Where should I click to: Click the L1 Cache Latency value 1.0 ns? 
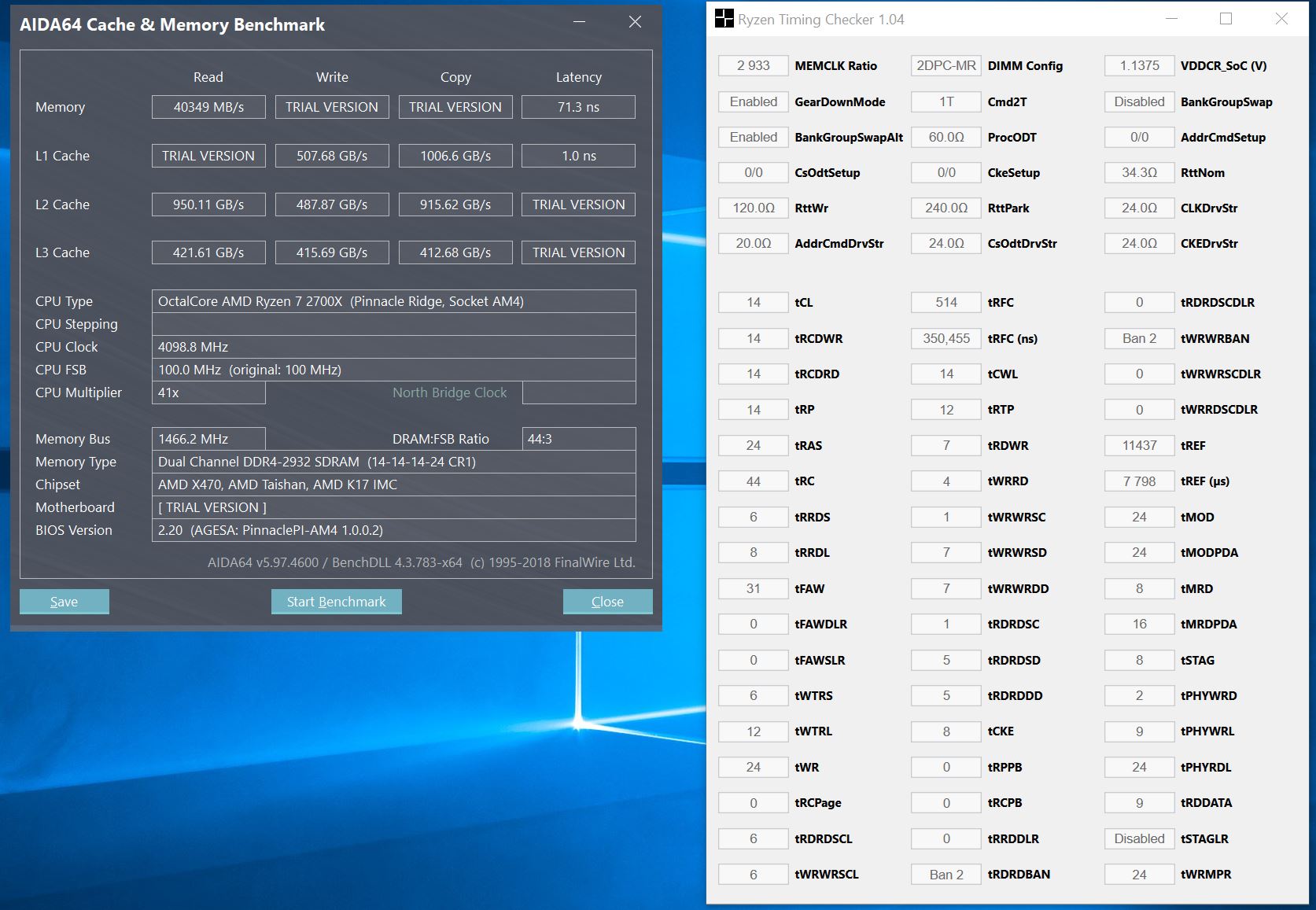[579, 156]
